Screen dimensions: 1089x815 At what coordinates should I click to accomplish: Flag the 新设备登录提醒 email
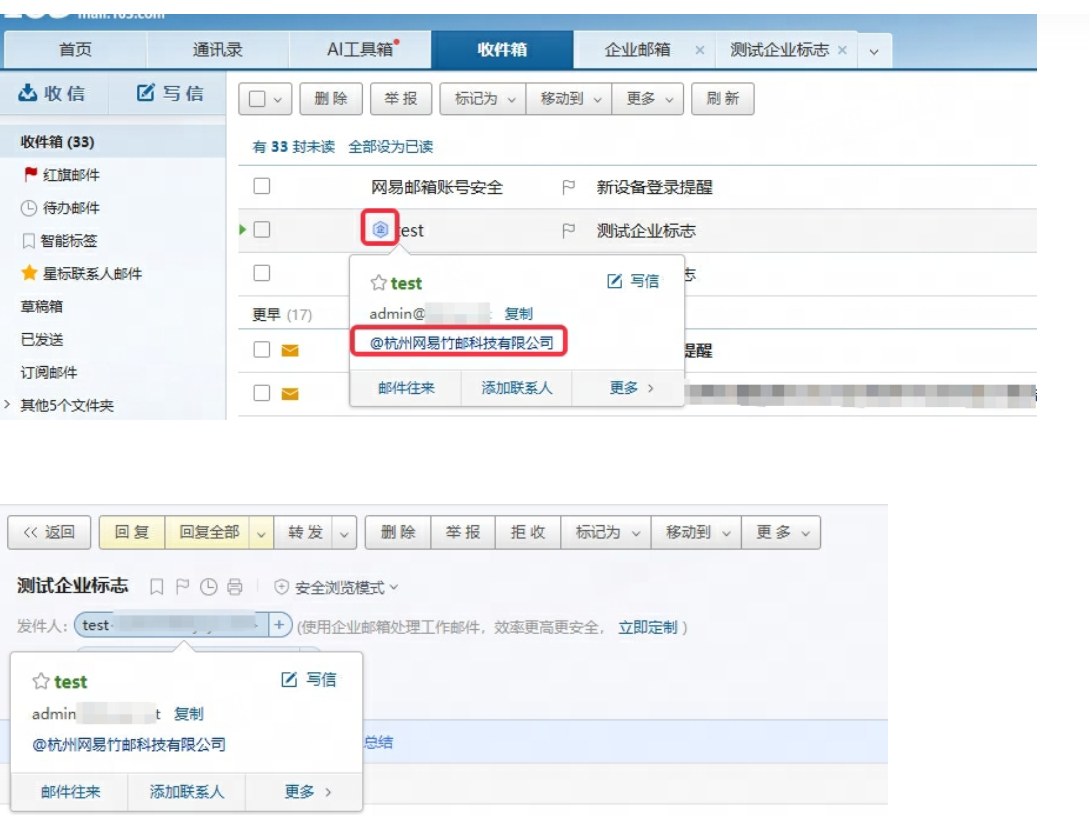tap(568, 187)
